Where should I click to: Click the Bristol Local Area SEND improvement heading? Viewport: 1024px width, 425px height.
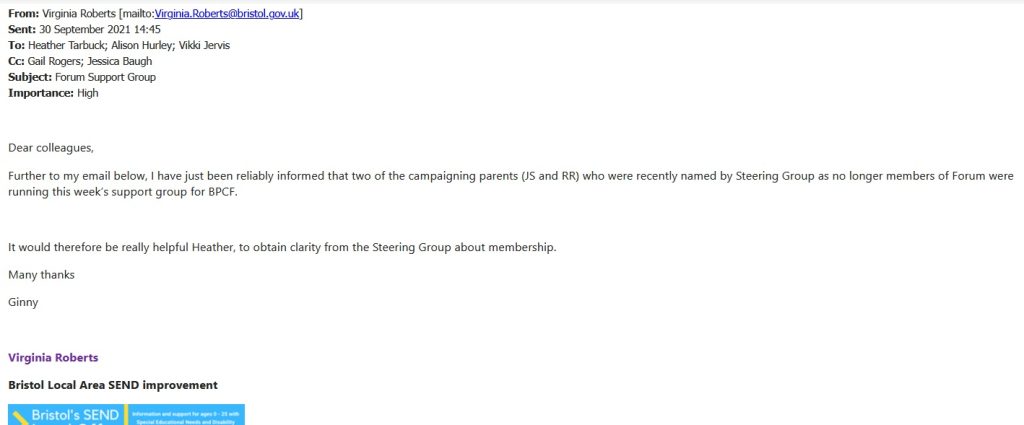[x=112, y=385]
